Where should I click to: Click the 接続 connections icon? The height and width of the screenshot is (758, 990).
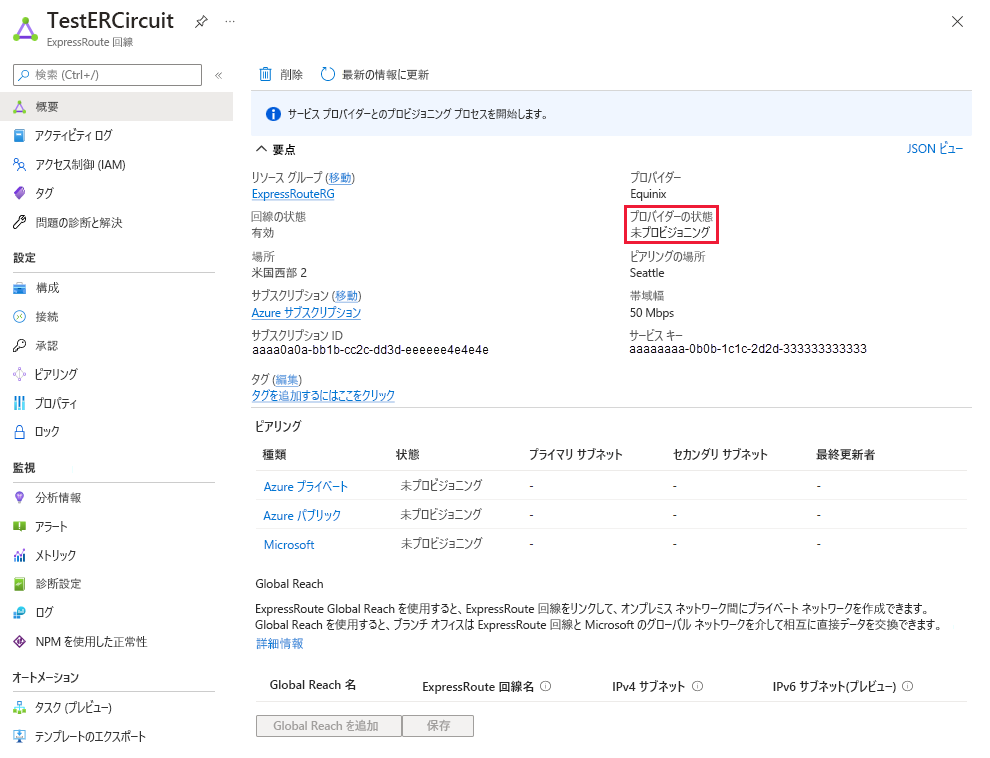(x=20, y=316)
